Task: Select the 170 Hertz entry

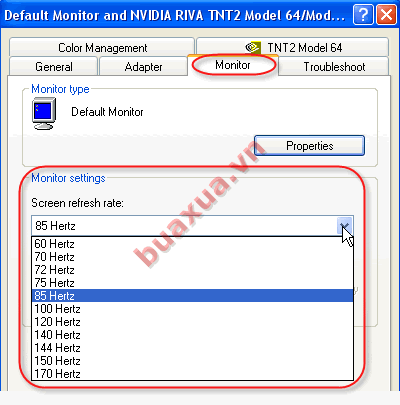Action: [192, 374]
